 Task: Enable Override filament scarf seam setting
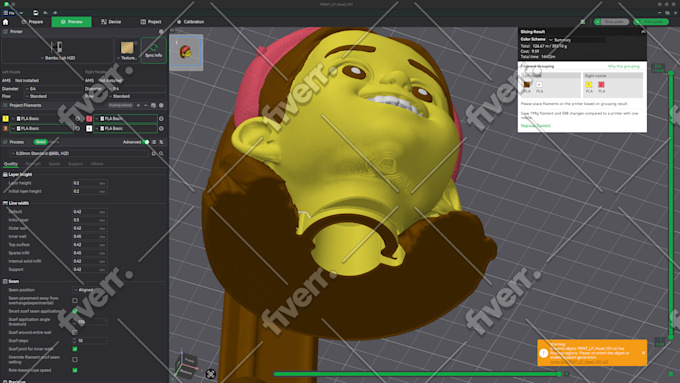75,360
